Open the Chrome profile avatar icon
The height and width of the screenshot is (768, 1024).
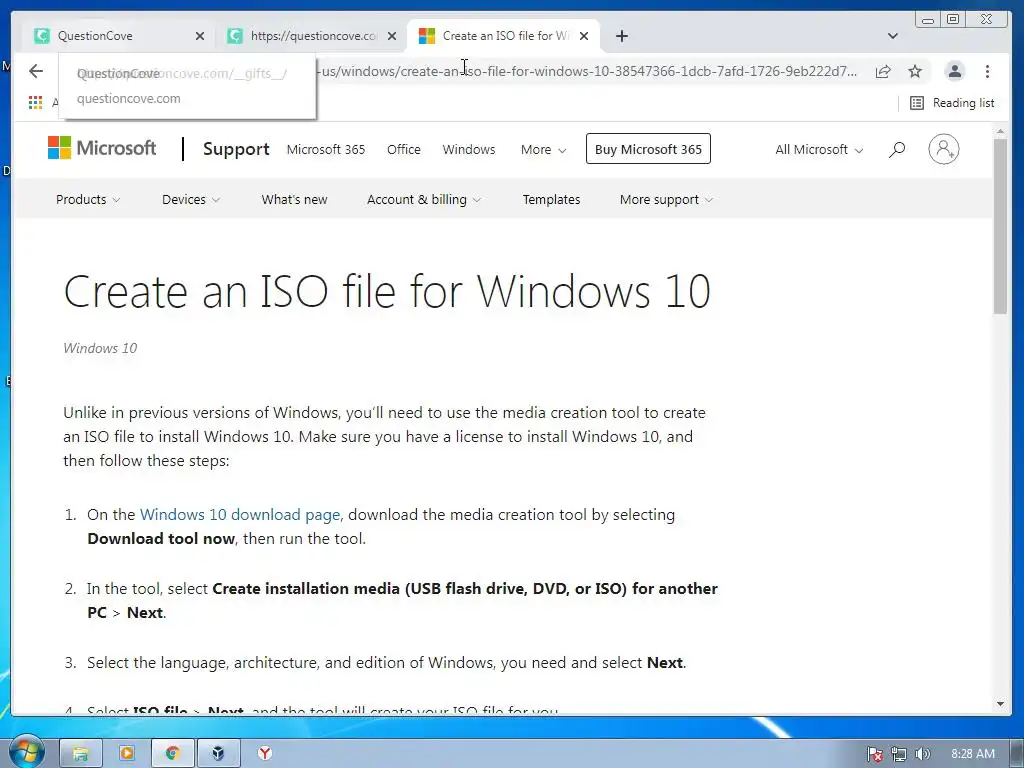click(x=955, y=71)
